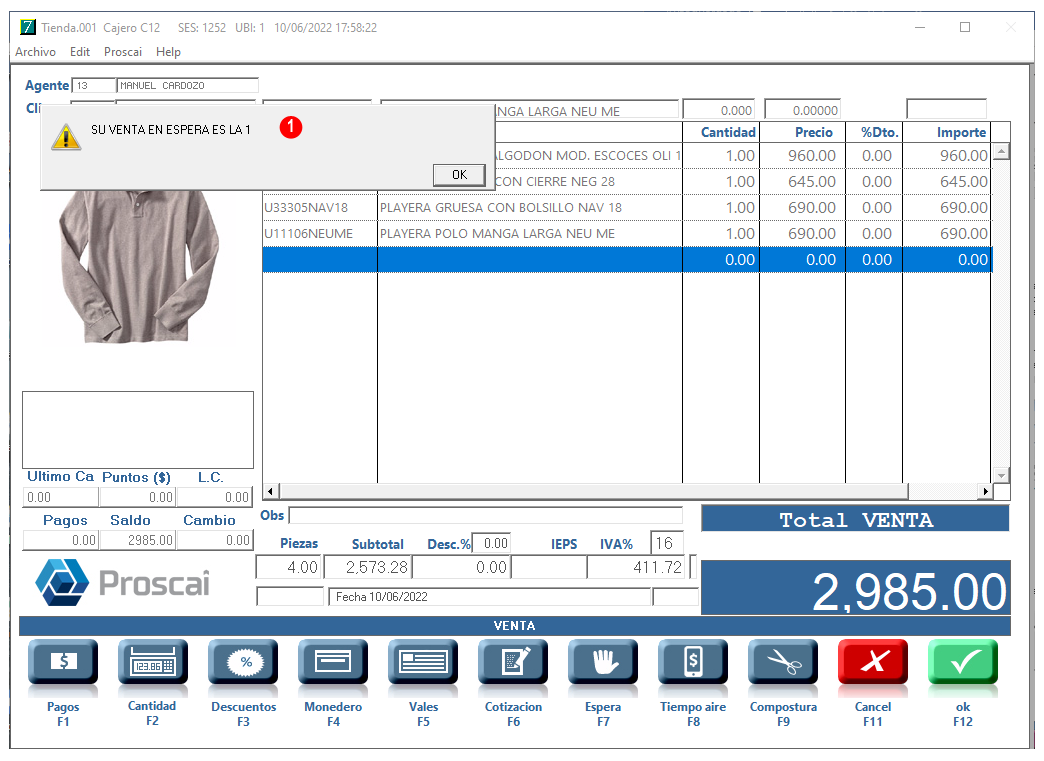The width and height of the screenshot is (1044, 761).
Task: Open the Archivo menu
Action: [x=35, y=52]
